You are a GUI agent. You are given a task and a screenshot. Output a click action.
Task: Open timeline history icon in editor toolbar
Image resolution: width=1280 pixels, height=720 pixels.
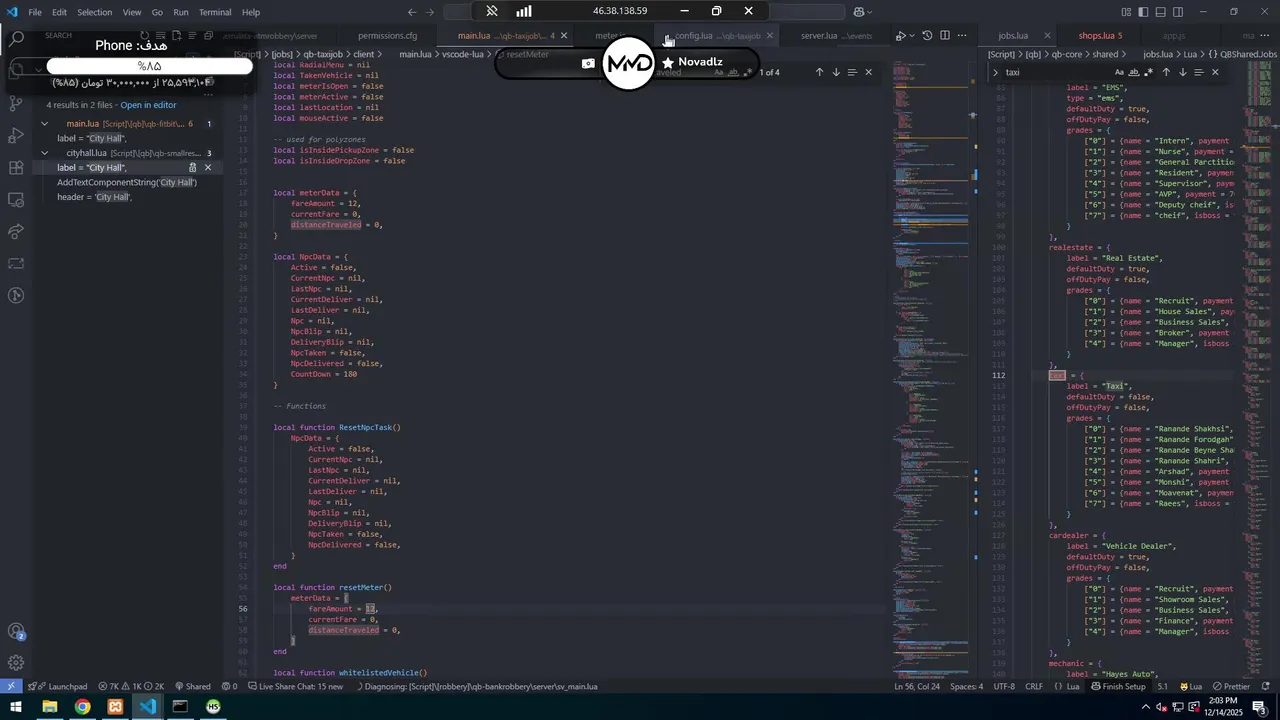pyautogui.click(x=927, y=36)
